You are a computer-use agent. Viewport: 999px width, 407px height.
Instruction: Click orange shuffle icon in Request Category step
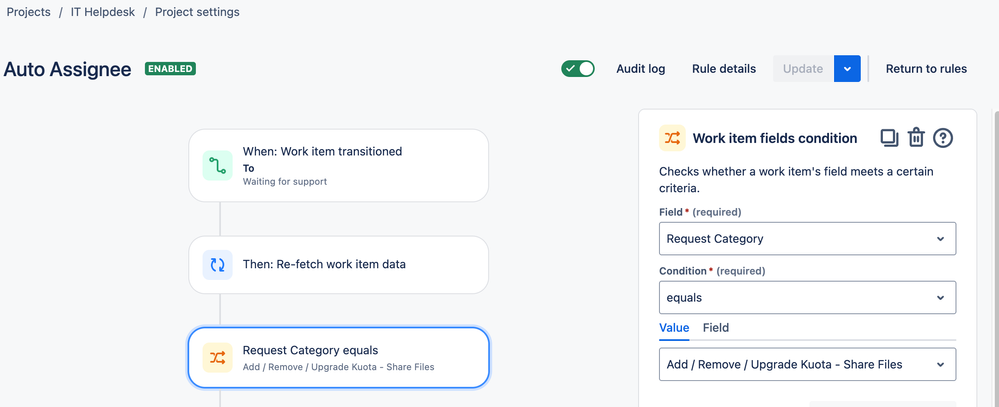(x=218, y=357)
